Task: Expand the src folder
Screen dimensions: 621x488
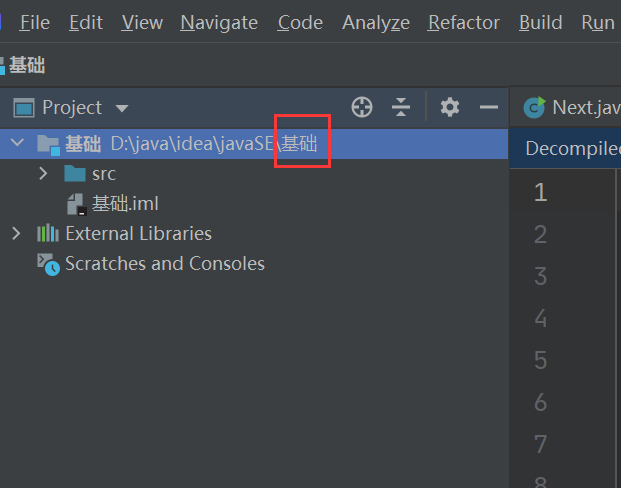Action: [43, 173]
